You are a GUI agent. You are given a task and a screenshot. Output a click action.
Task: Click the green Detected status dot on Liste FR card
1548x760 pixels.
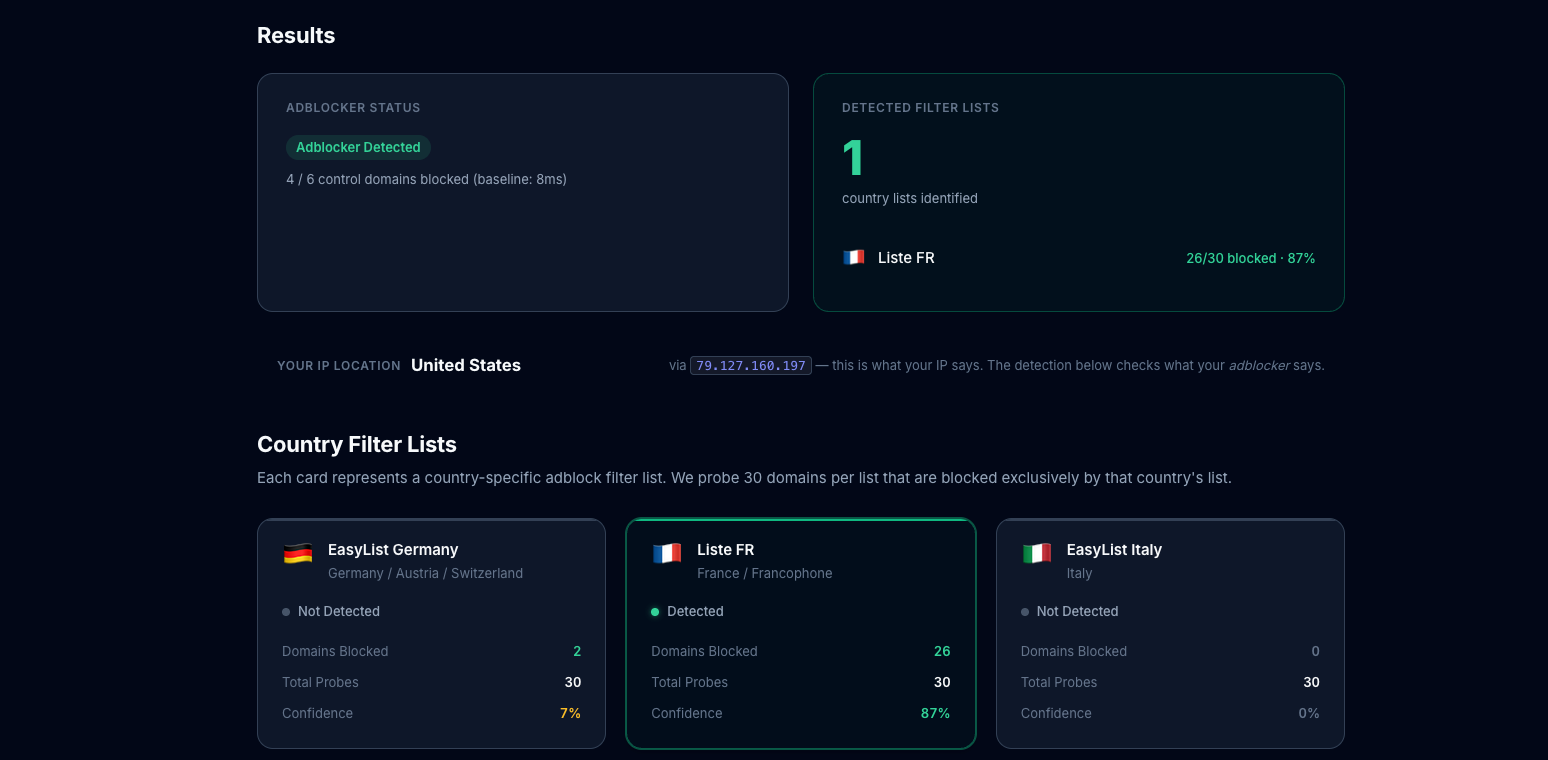pos(655,612)
